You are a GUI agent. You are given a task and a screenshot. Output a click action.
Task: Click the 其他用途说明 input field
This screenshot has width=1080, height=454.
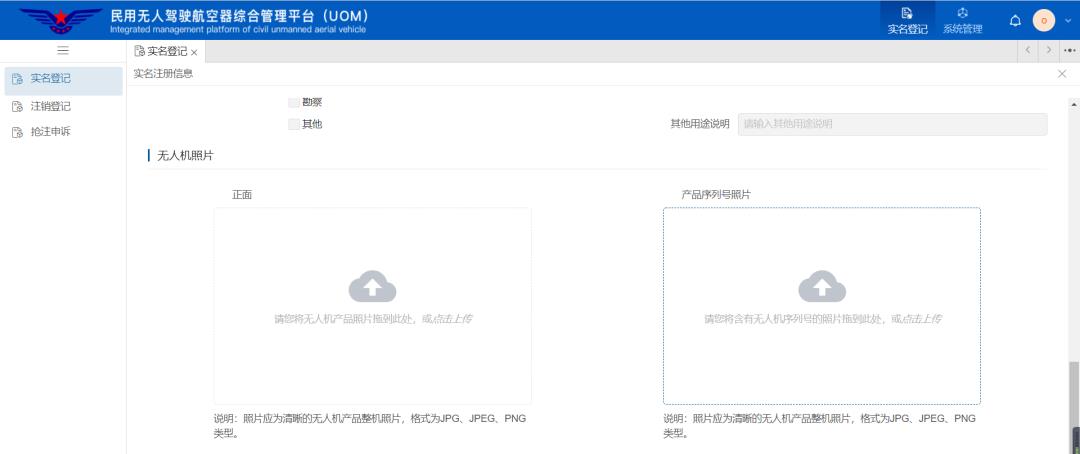click(893, 124)
